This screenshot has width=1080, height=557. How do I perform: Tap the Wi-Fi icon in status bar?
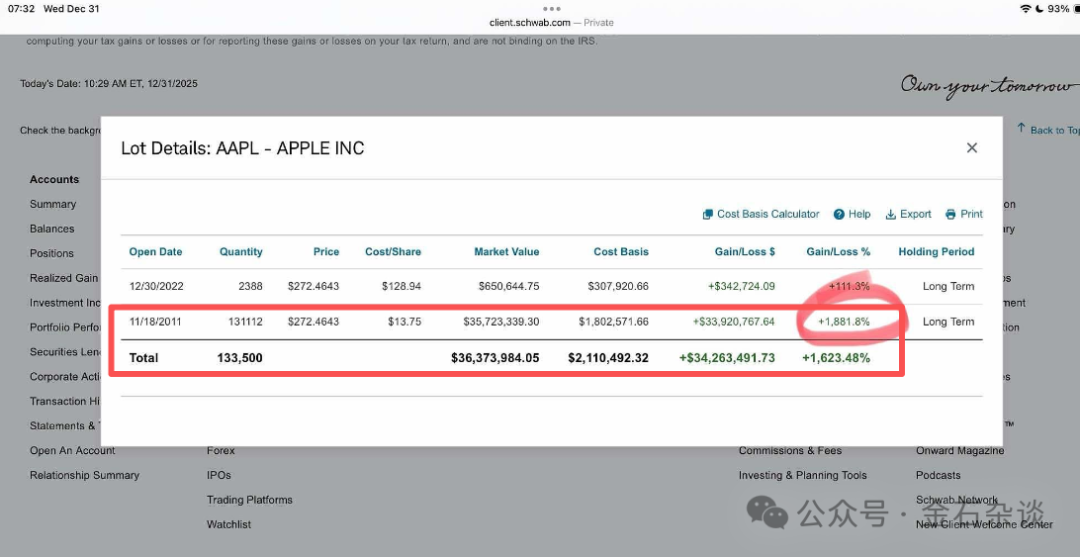(1025, 8)
